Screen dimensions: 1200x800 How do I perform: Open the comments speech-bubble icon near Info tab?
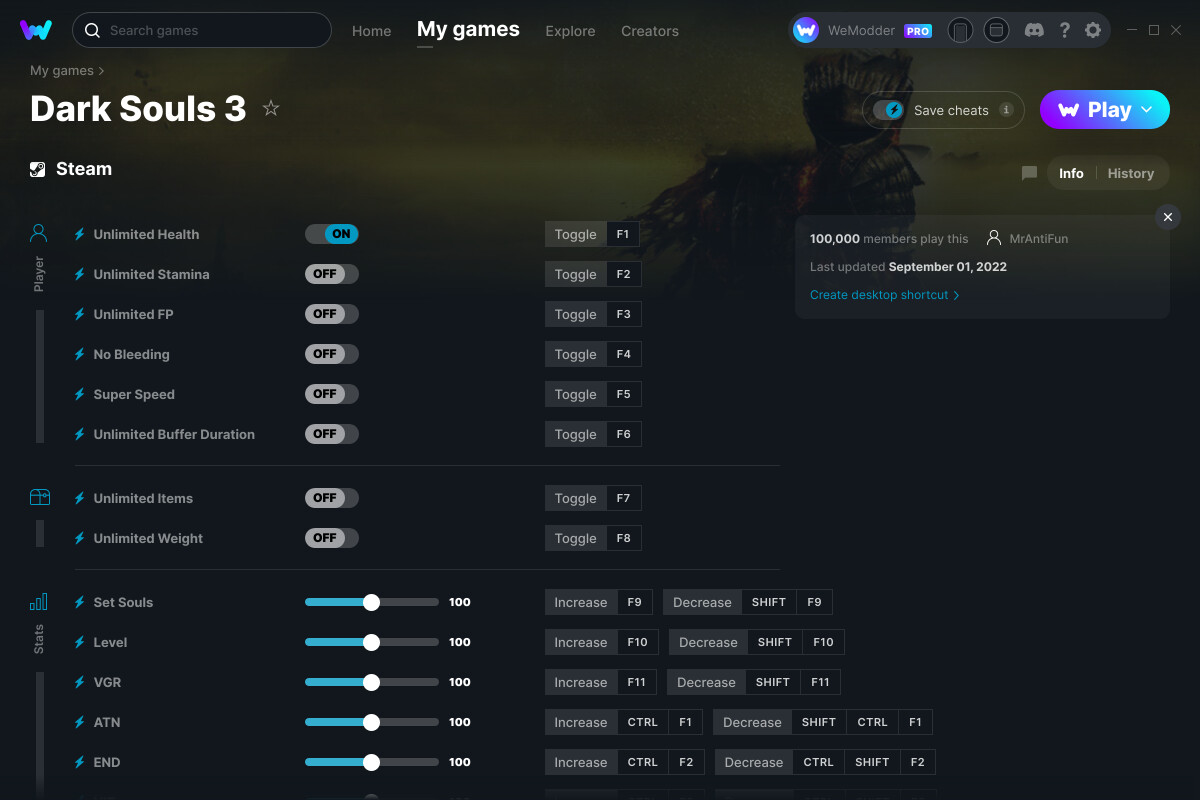click(x=1029, y=172)
